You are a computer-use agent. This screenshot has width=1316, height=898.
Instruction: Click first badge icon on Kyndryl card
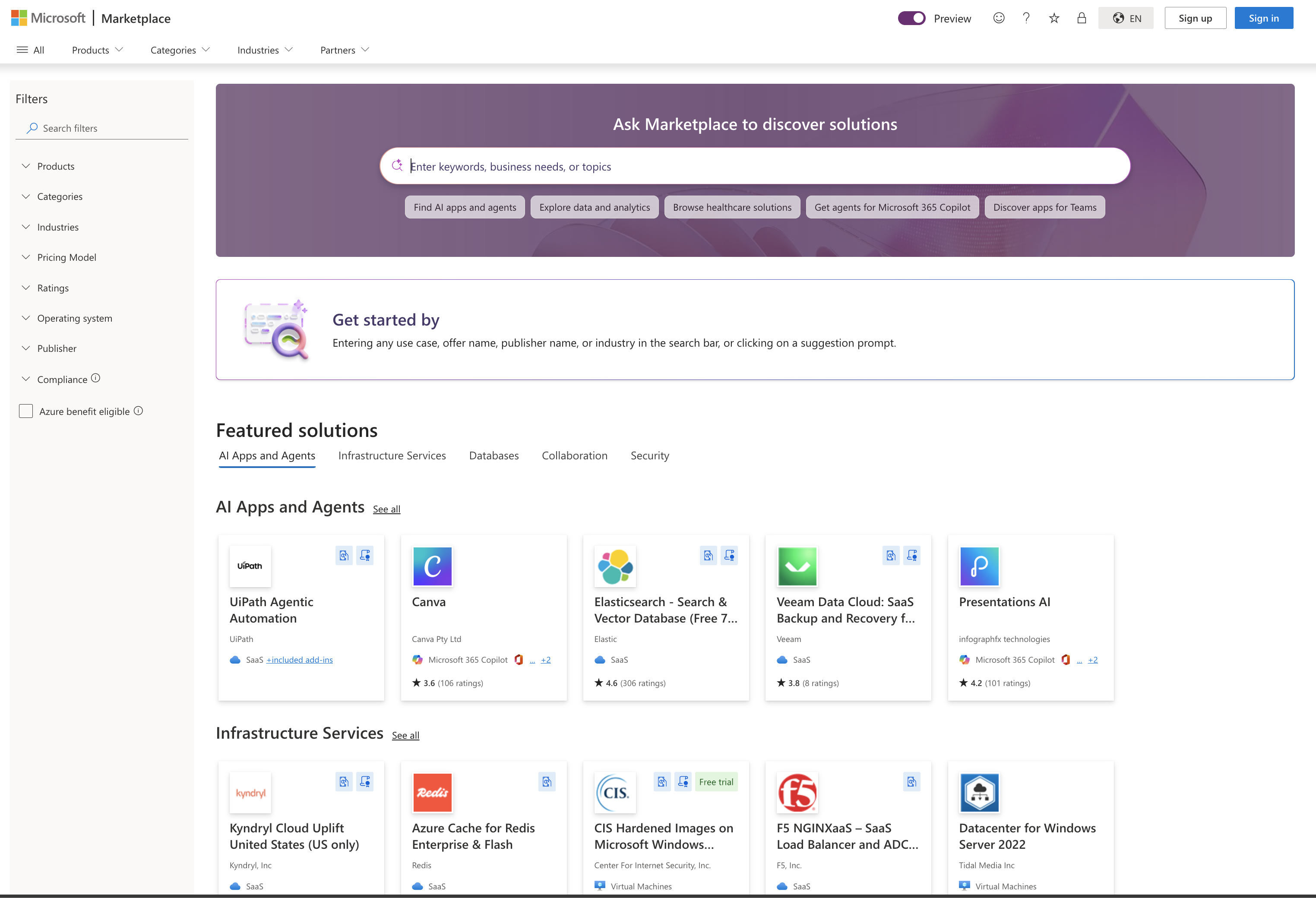click(x=344, y=782)
